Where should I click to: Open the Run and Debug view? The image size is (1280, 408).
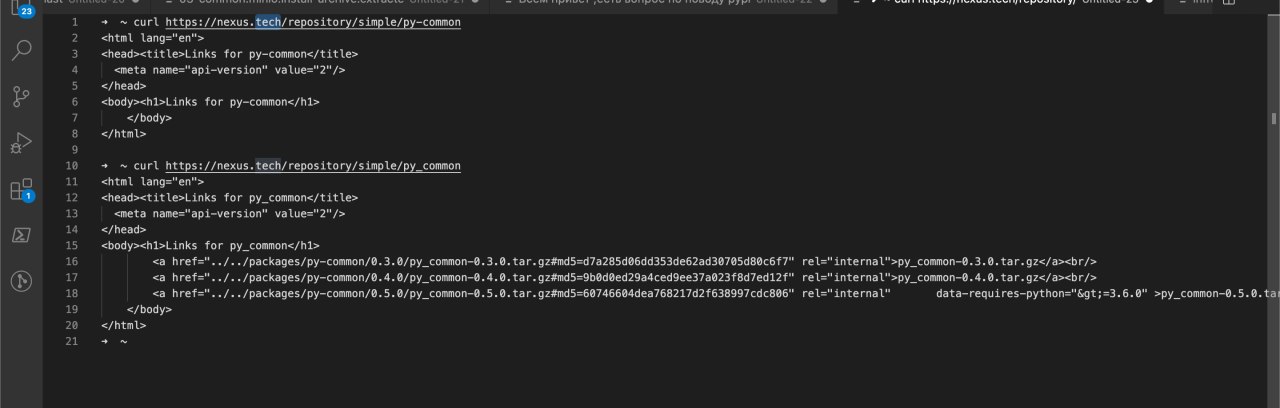[21, 143]
